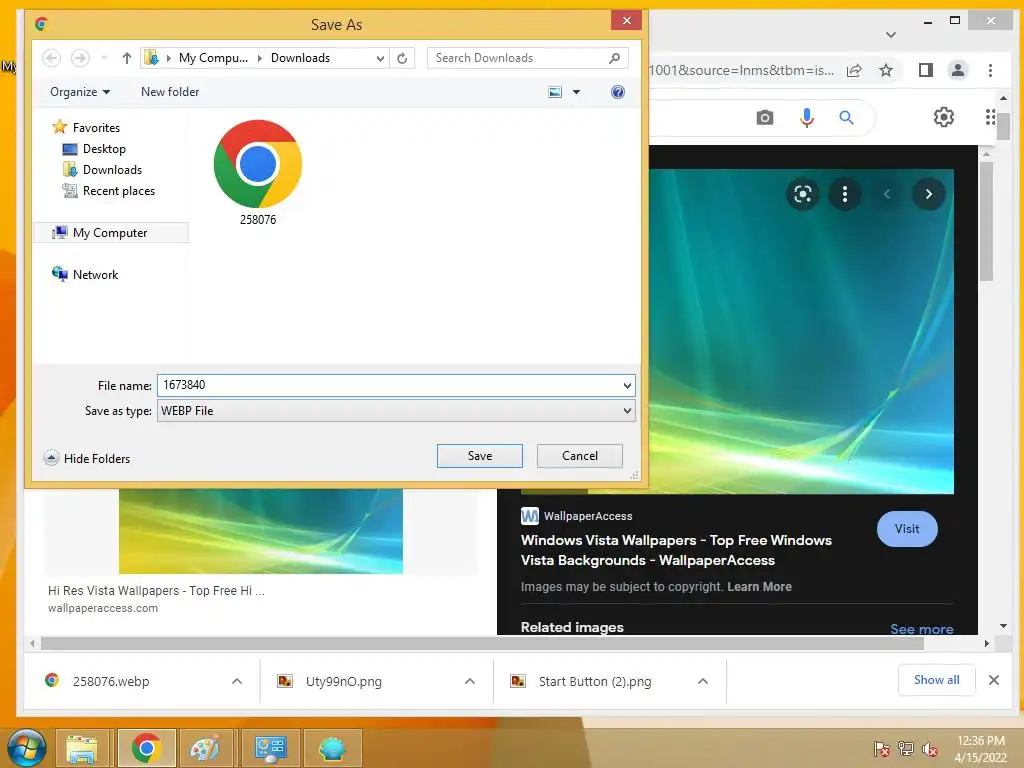The height and width of the screenshot is (768, 1024).
Task: Search by image with camera icon
Action: [765, 118]
